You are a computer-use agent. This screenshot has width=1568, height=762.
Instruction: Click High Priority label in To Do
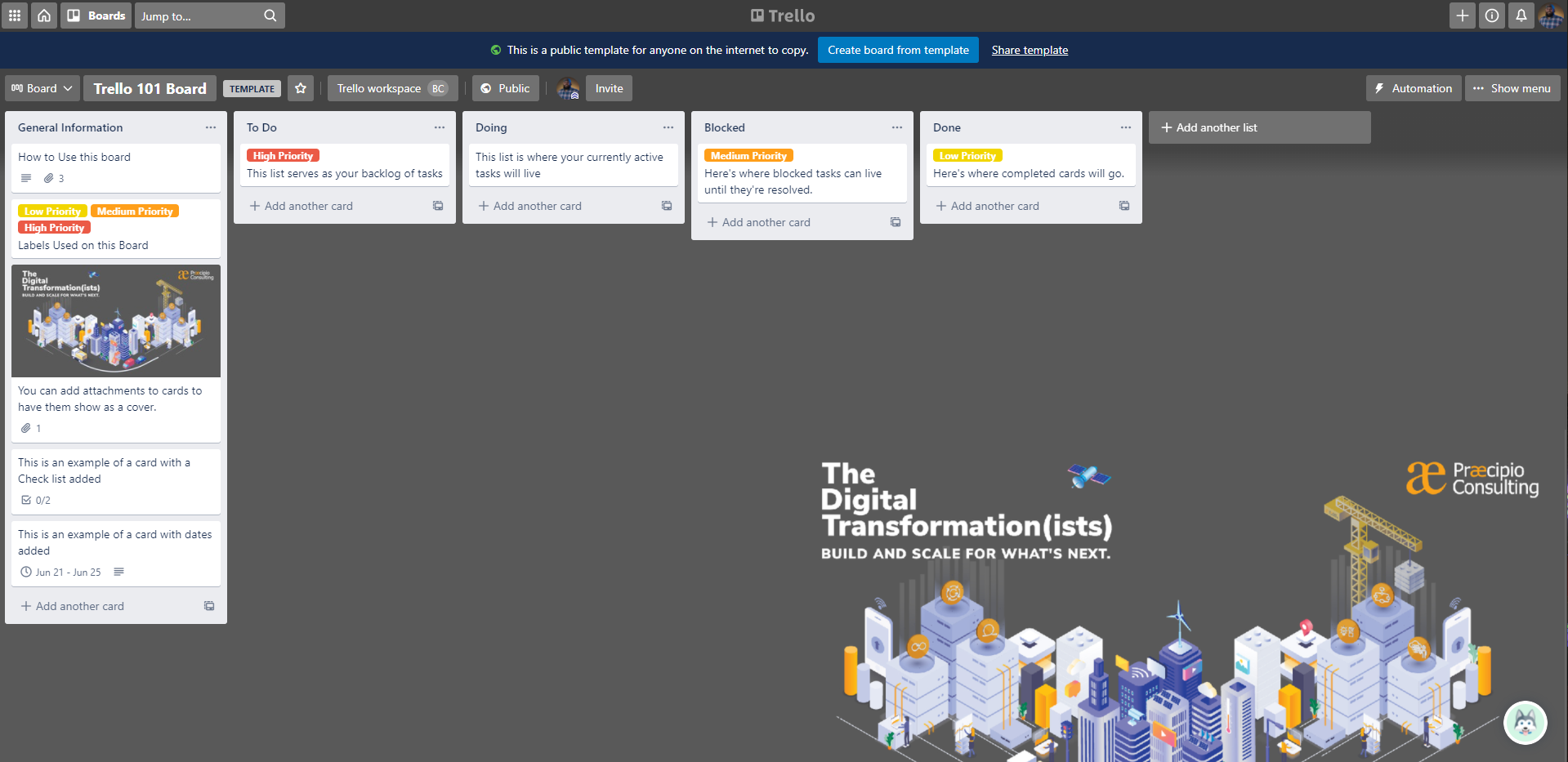point(283,155)
